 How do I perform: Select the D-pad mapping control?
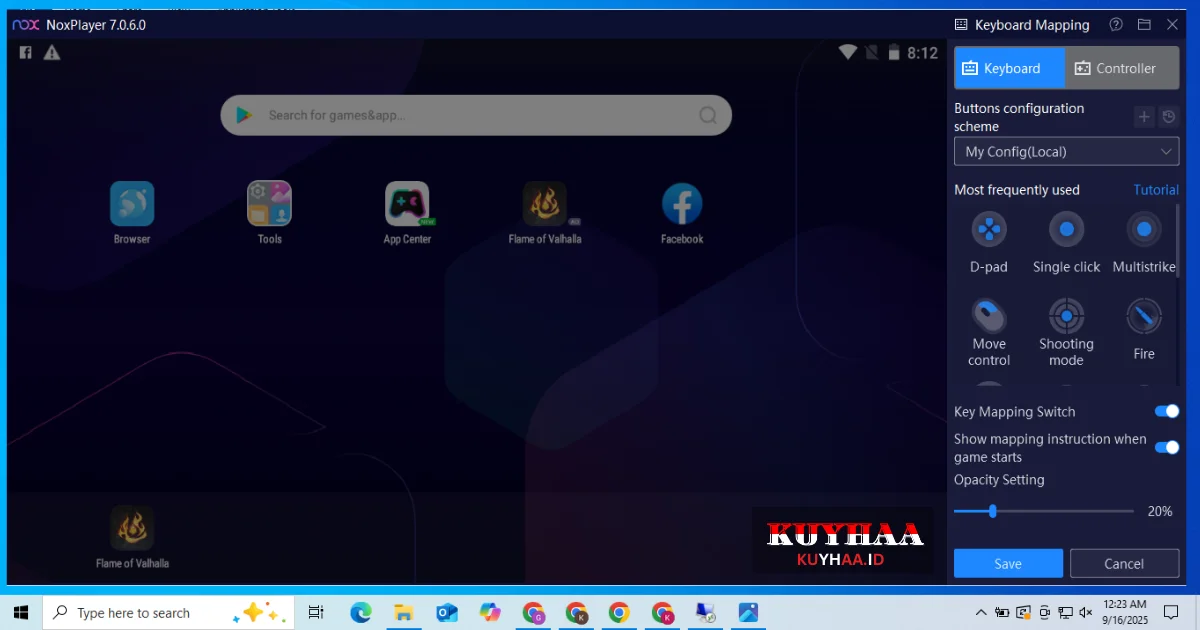(x=989, y=230)
